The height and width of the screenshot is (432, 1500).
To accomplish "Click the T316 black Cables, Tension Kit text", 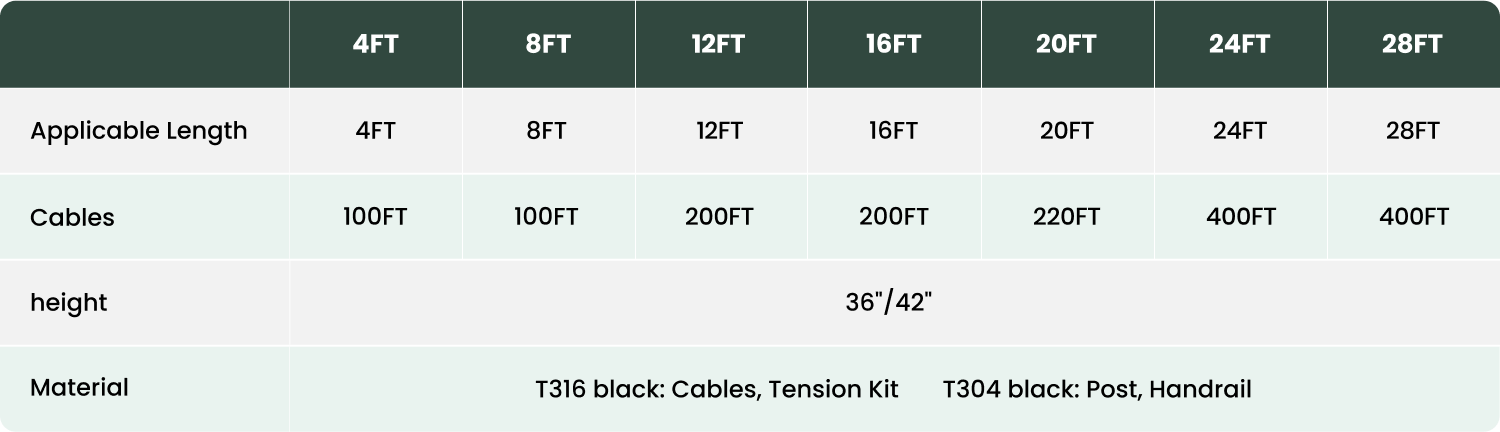I will tap(717, 389).
